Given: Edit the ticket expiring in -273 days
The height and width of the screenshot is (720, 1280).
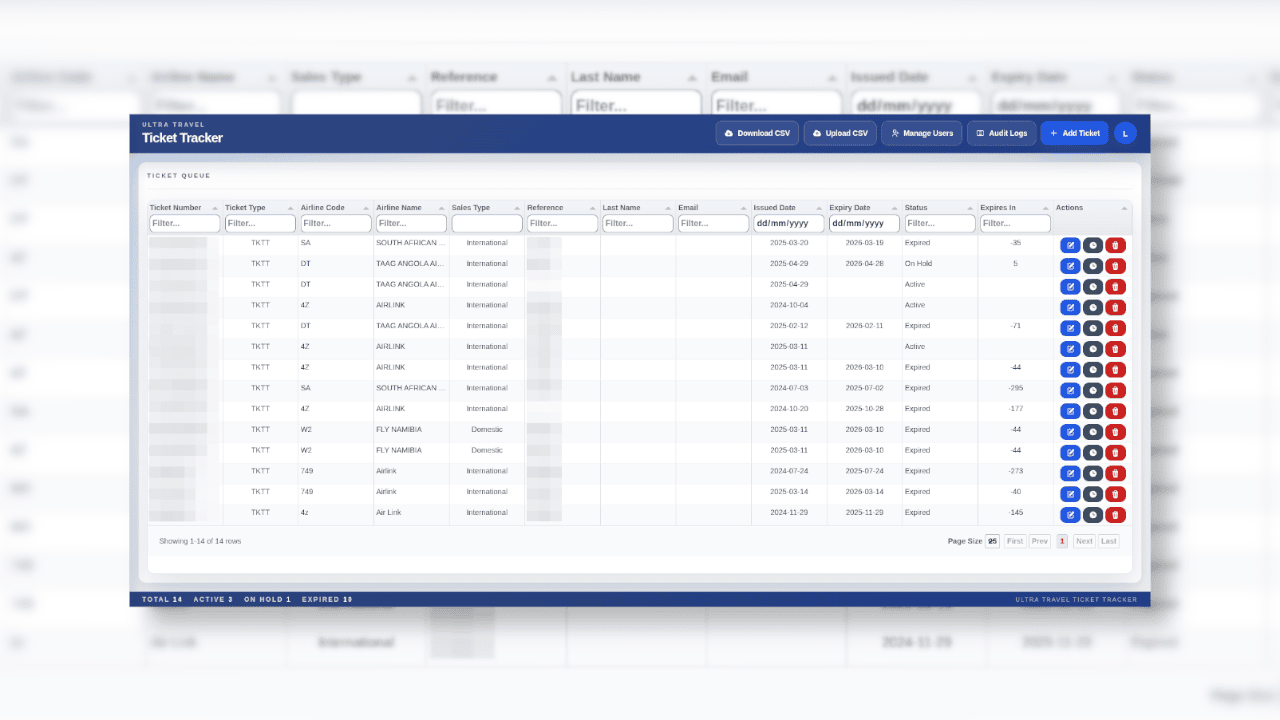Looking at the screenshot, I should (1070, 473).
